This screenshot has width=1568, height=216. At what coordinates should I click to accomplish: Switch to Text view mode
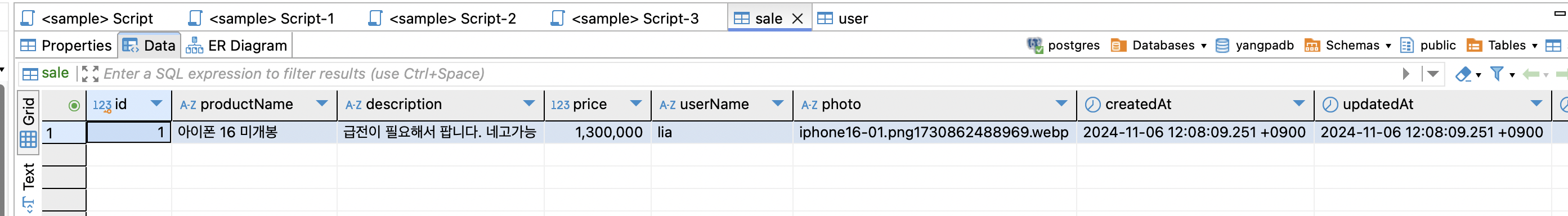pyautogui.click(x=29, y=185)
